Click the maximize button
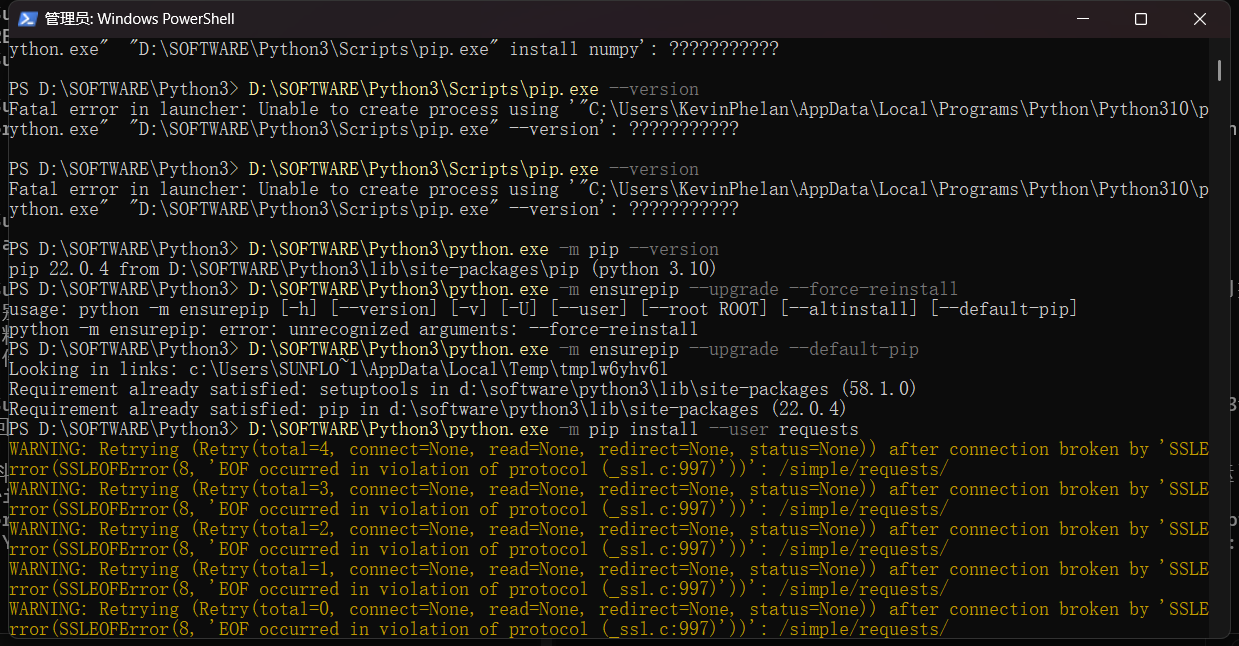Image resolution: width=1239 pixels, height=646 pixels. click(1140, 17)
